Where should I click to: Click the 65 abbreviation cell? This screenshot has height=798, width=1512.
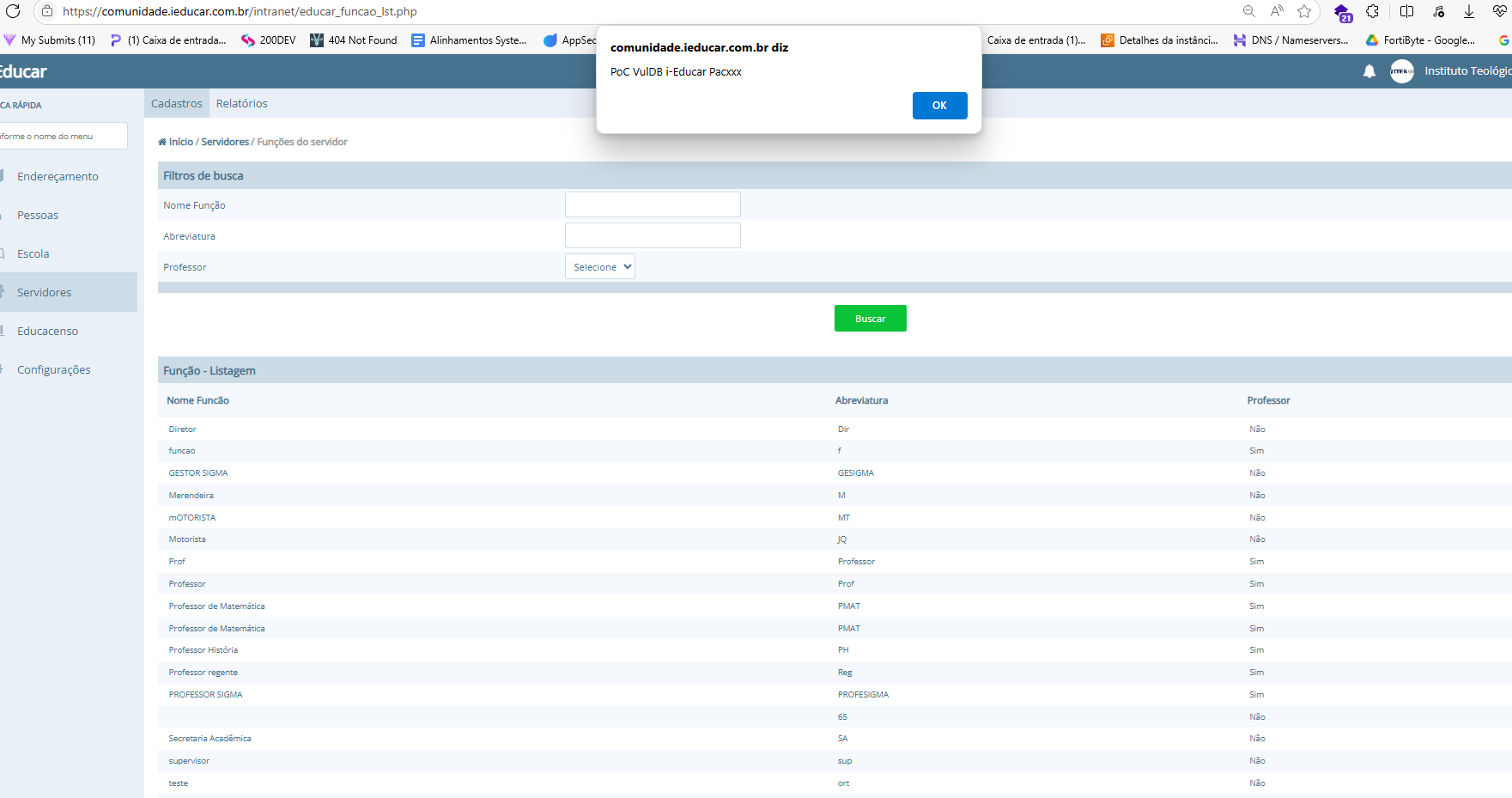coord(842,717)
